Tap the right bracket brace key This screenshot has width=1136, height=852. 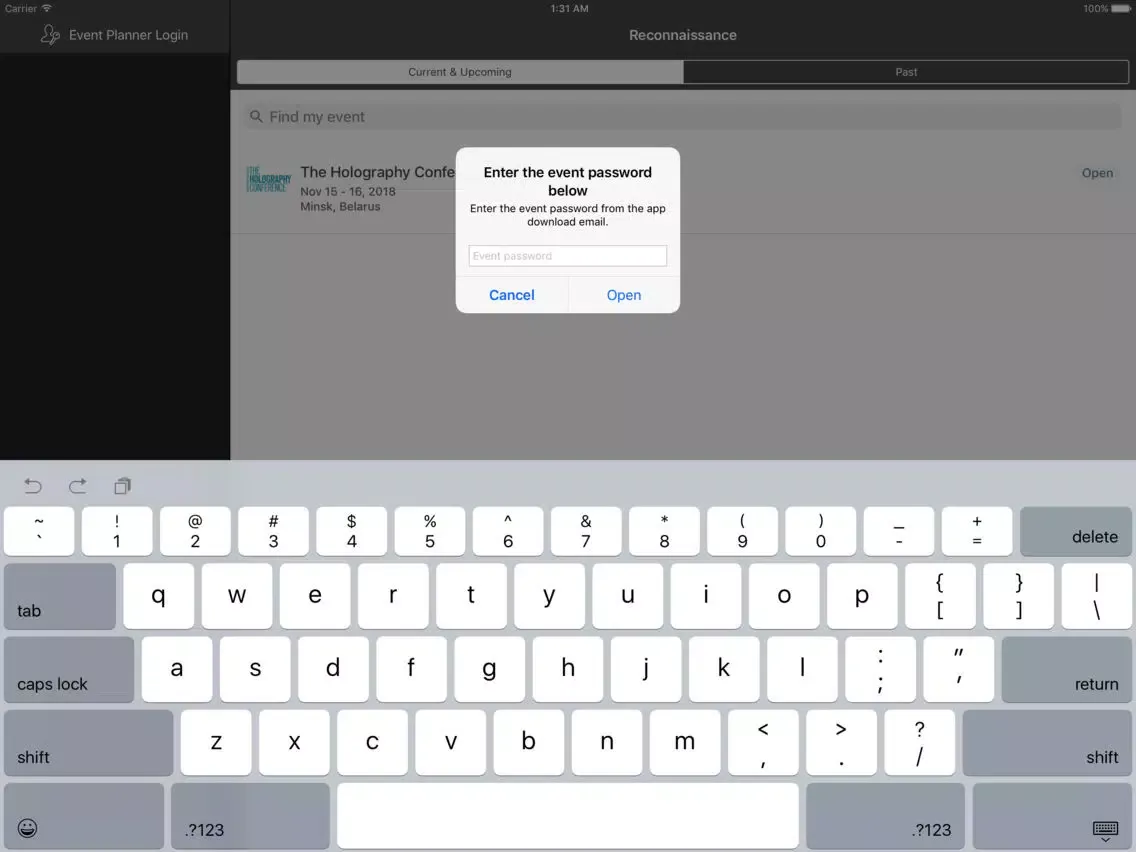coord(1019,596)
